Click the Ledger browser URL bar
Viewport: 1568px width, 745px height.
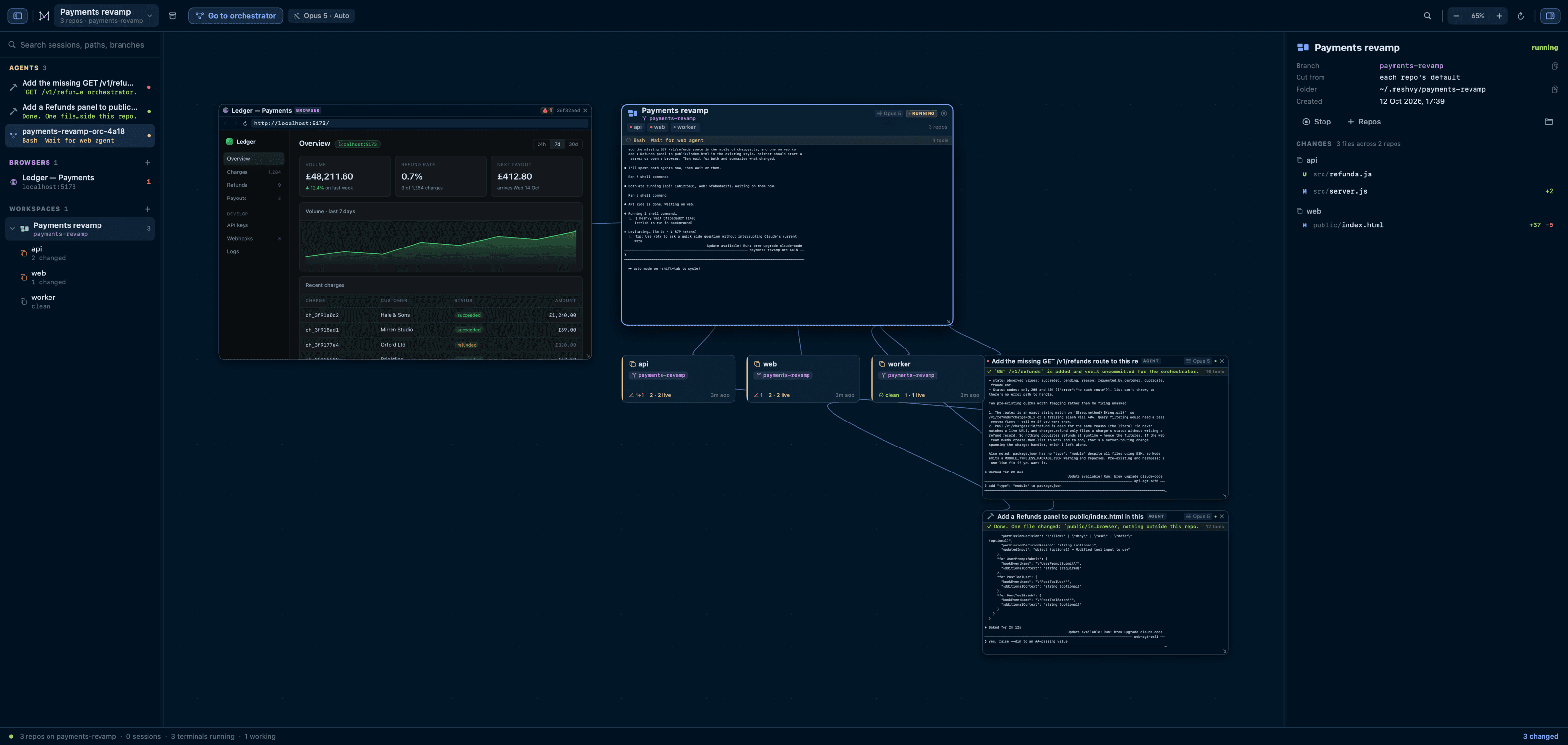(420, 123)
